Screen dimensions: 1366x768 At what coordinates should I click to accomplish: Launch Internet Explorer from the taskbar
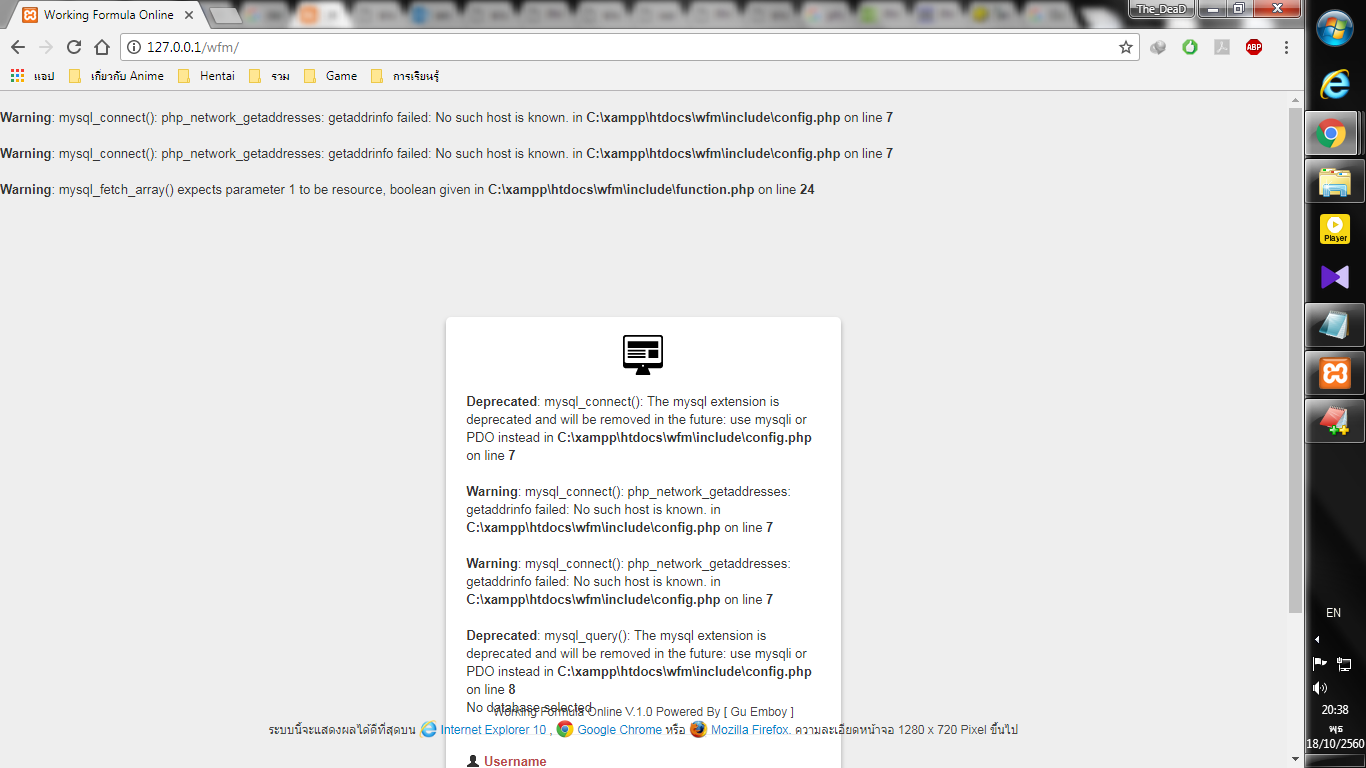pyautogui.click(x=1335, y=85)
